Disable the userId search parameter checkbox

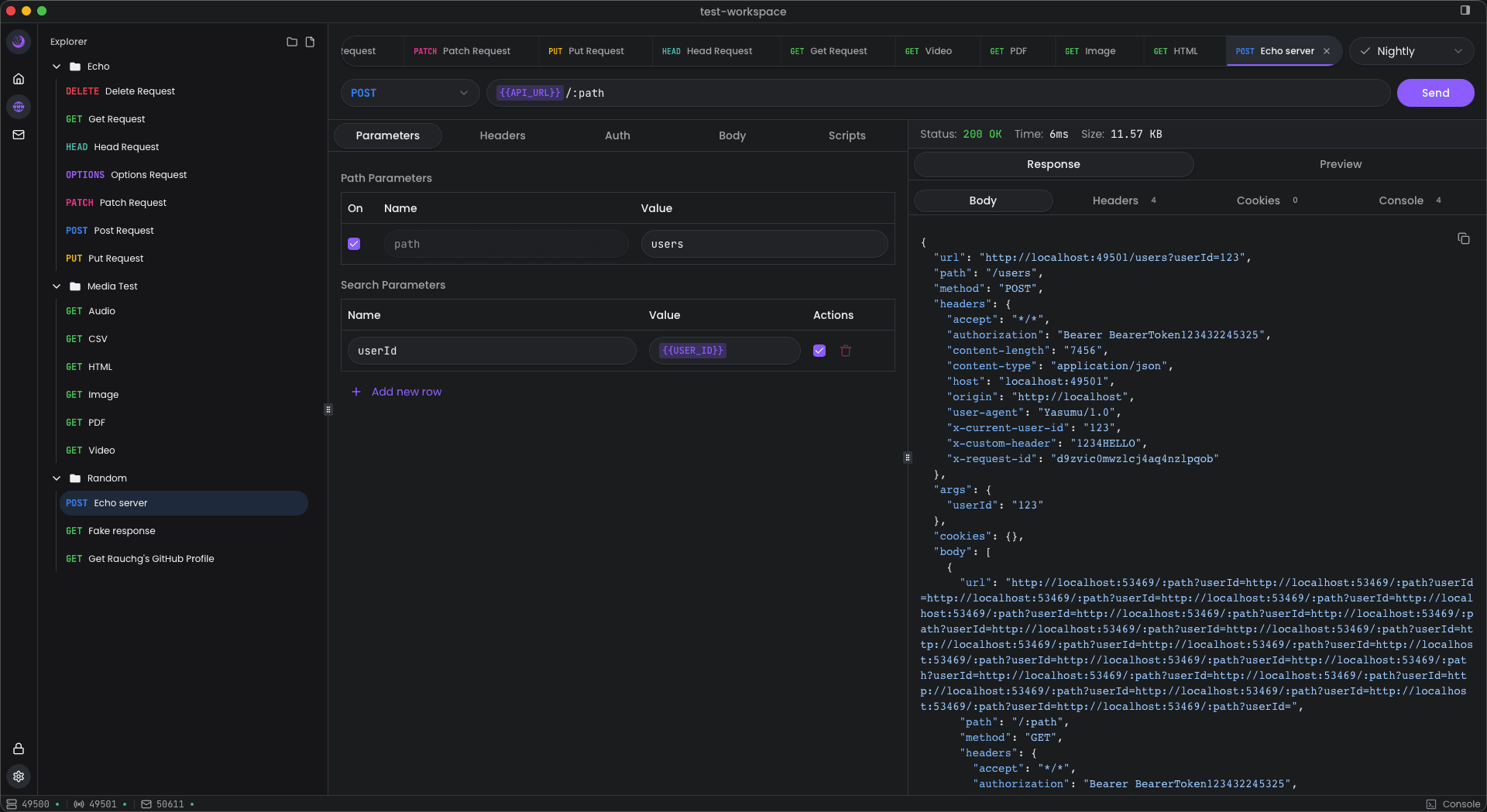tap(819, 351)
